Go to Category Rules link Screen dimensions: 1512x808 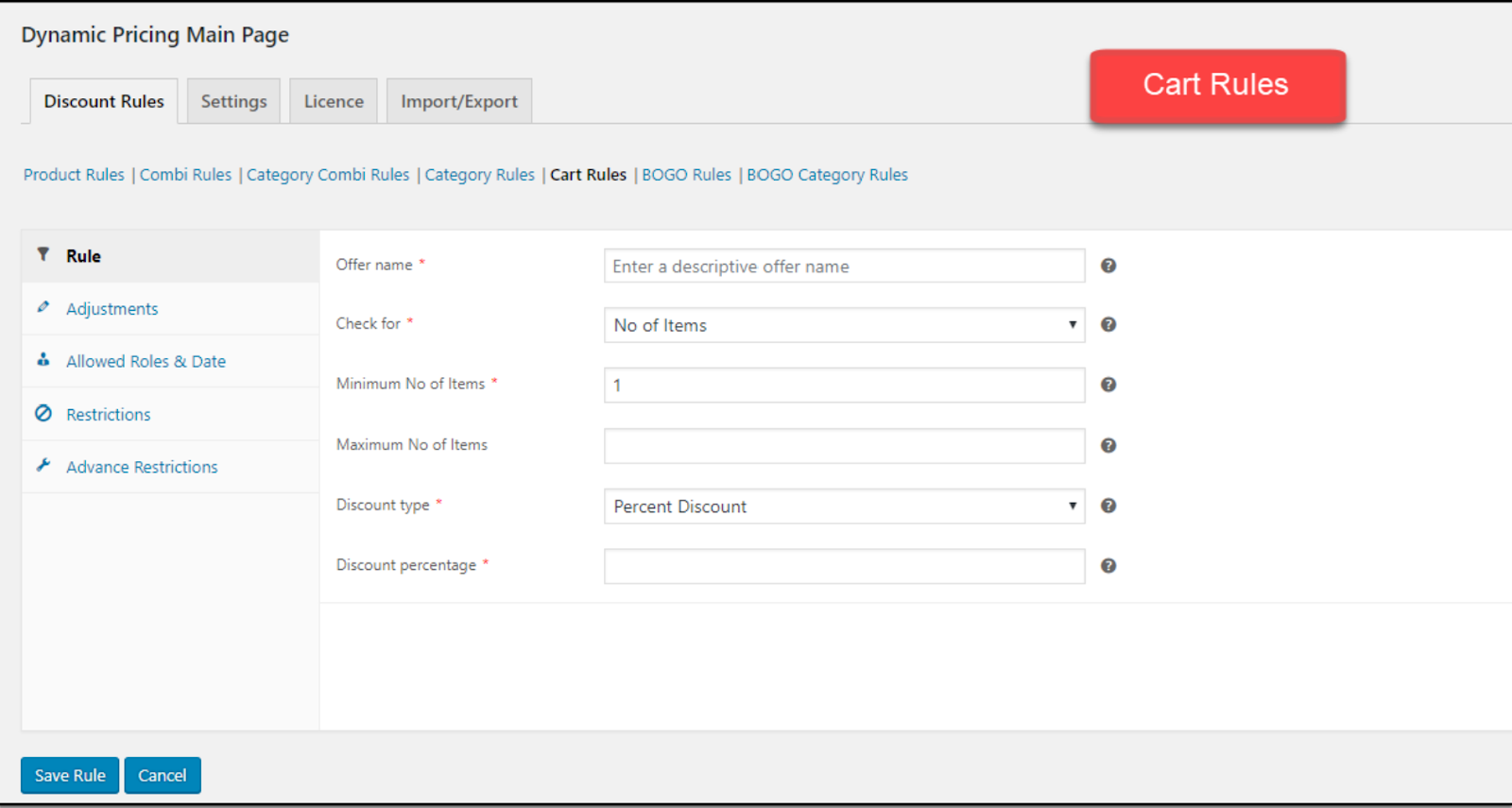tap(479, 175)
